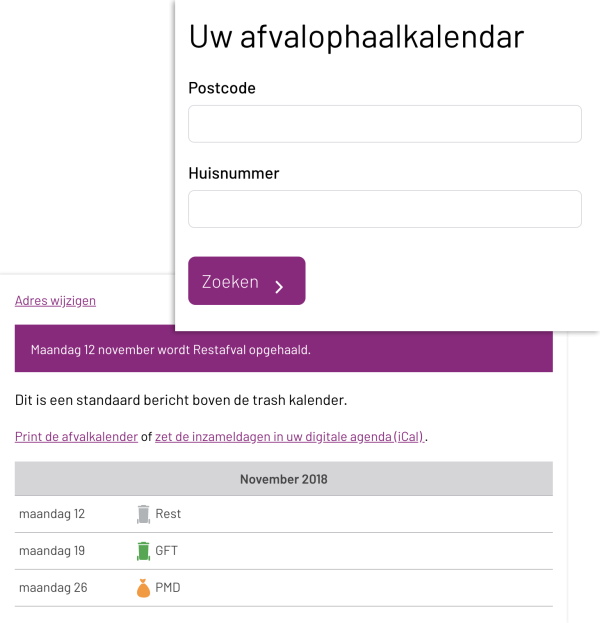Click the Print de afvalkalender link

tap(76, 437)
